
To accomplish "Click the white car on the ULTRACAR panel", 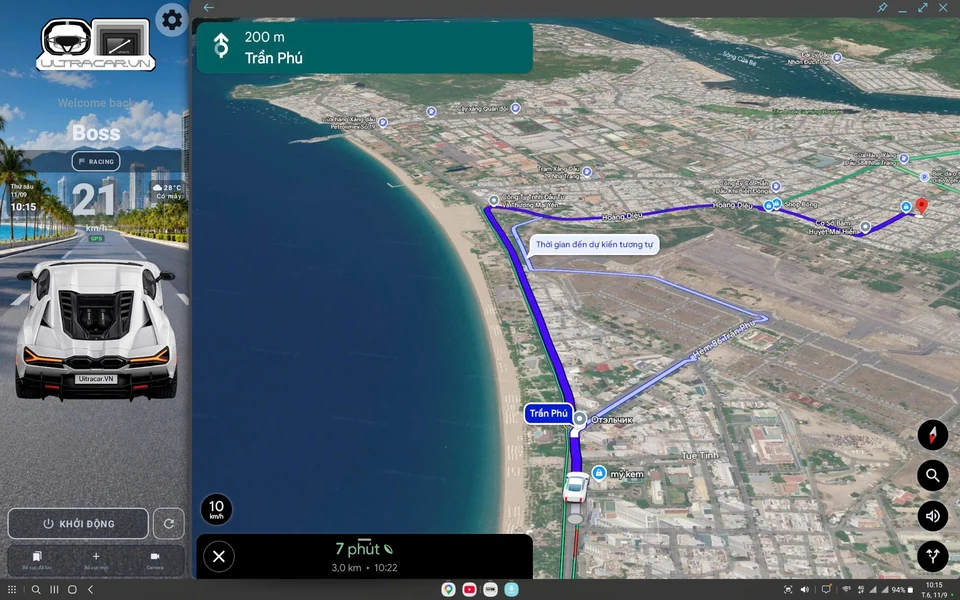I will (96, 330).
